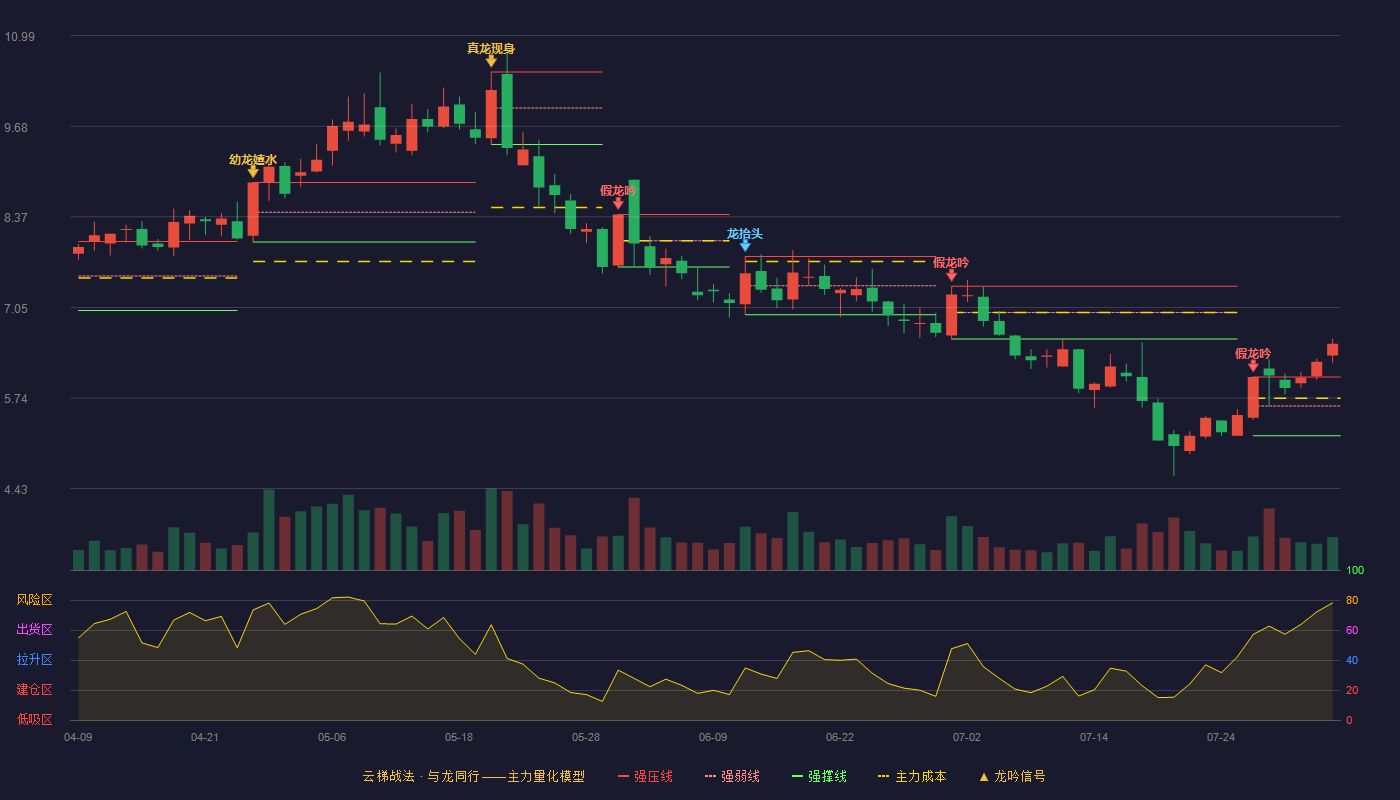The image size is (1400, 800).
Task: Toggle the 强压线 legend series
Action: [x=645, y=776]
